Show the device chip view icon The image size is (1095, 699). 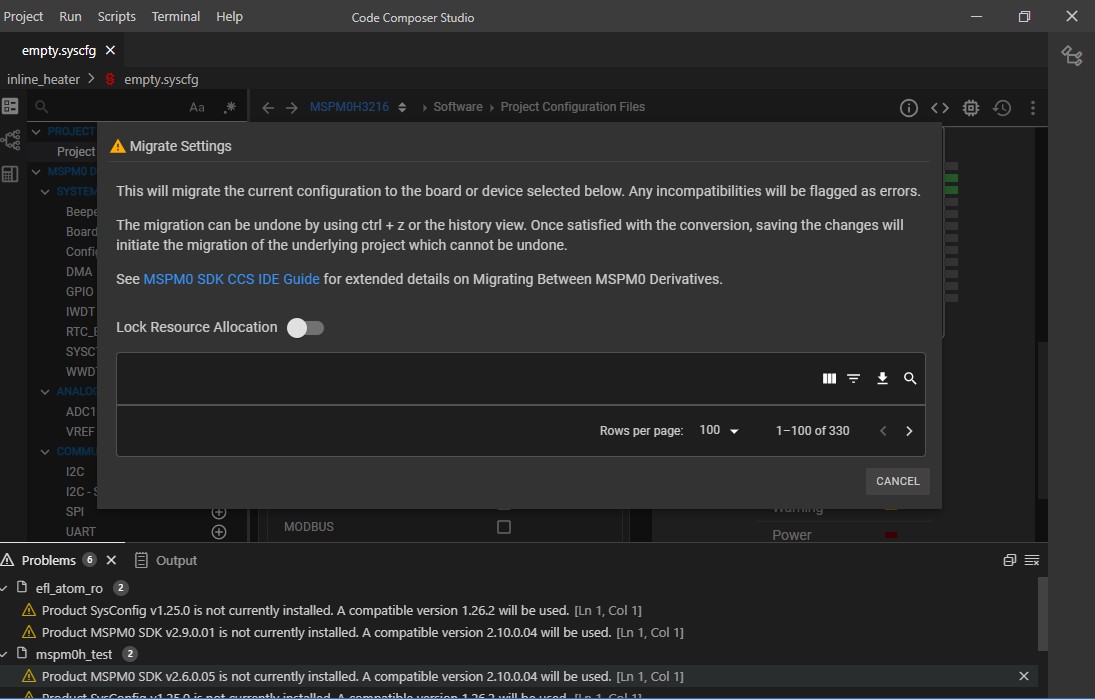point(971,108)
